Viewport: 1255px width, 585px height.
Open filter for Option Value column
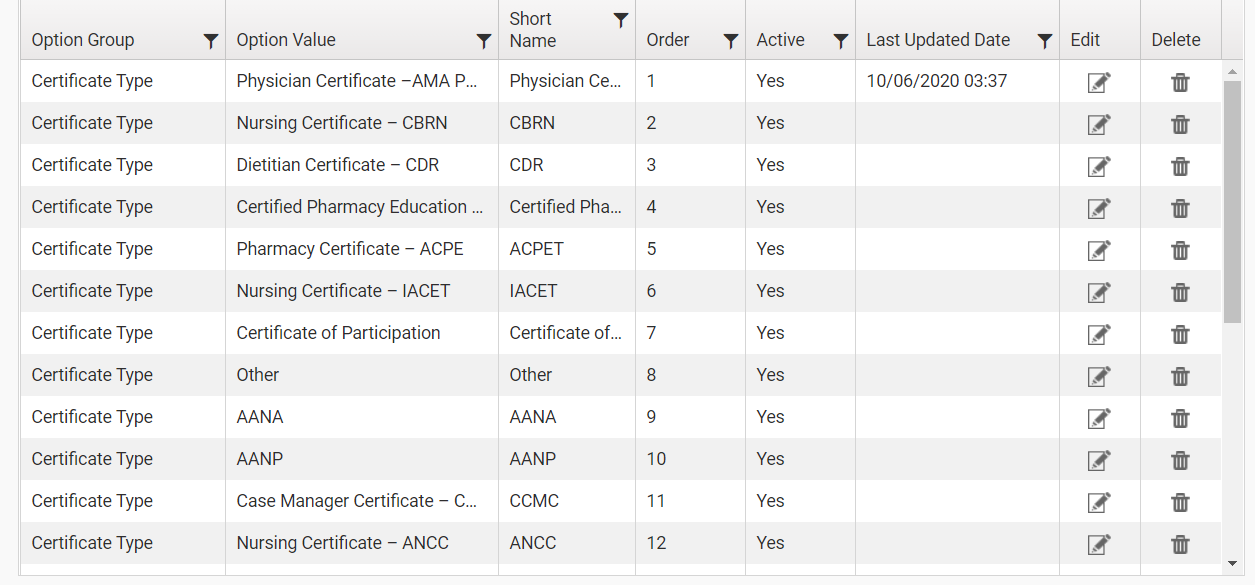coord(484,41)
